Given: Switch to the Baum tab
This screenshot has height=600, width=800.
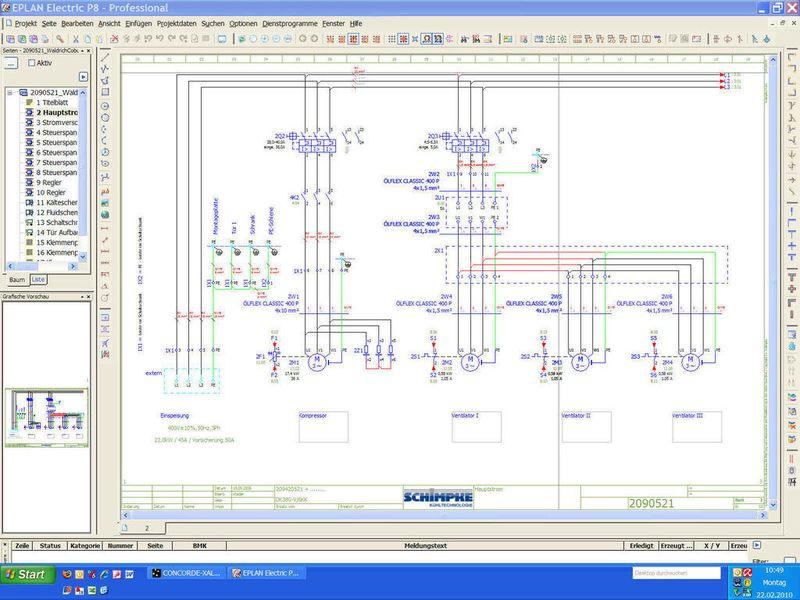Looking at the screenshot, I should 17,280.
